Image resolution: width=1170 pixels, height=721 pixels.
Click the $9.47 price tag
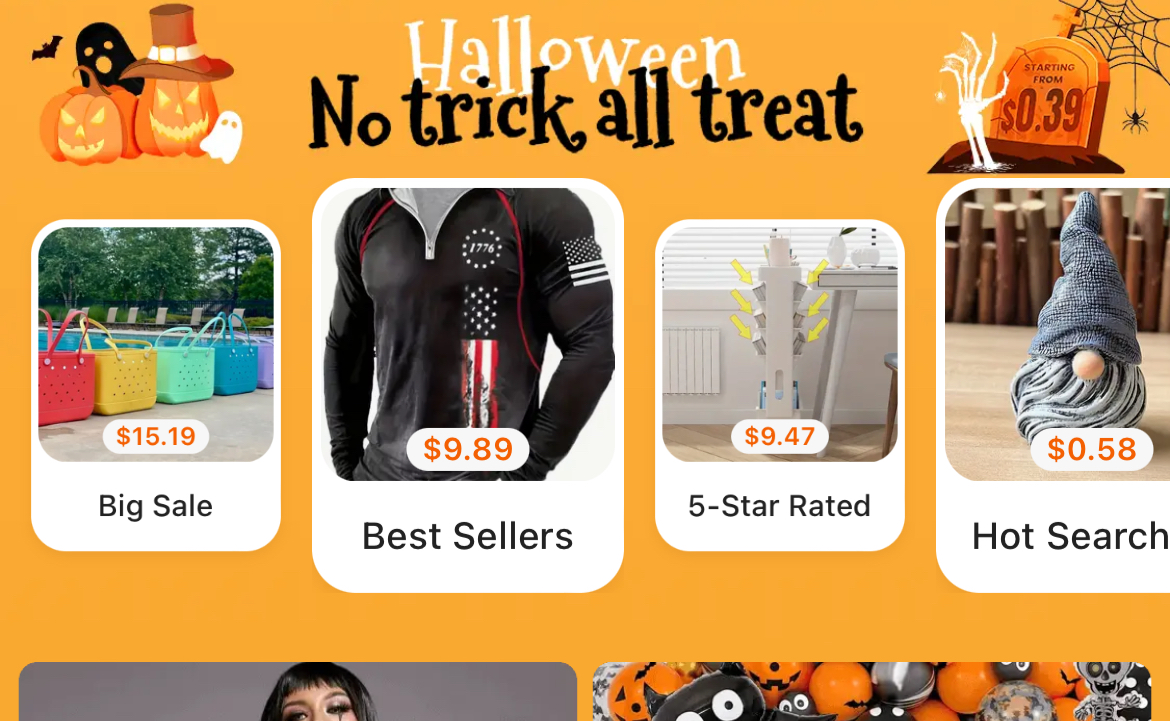pos(780,436)
